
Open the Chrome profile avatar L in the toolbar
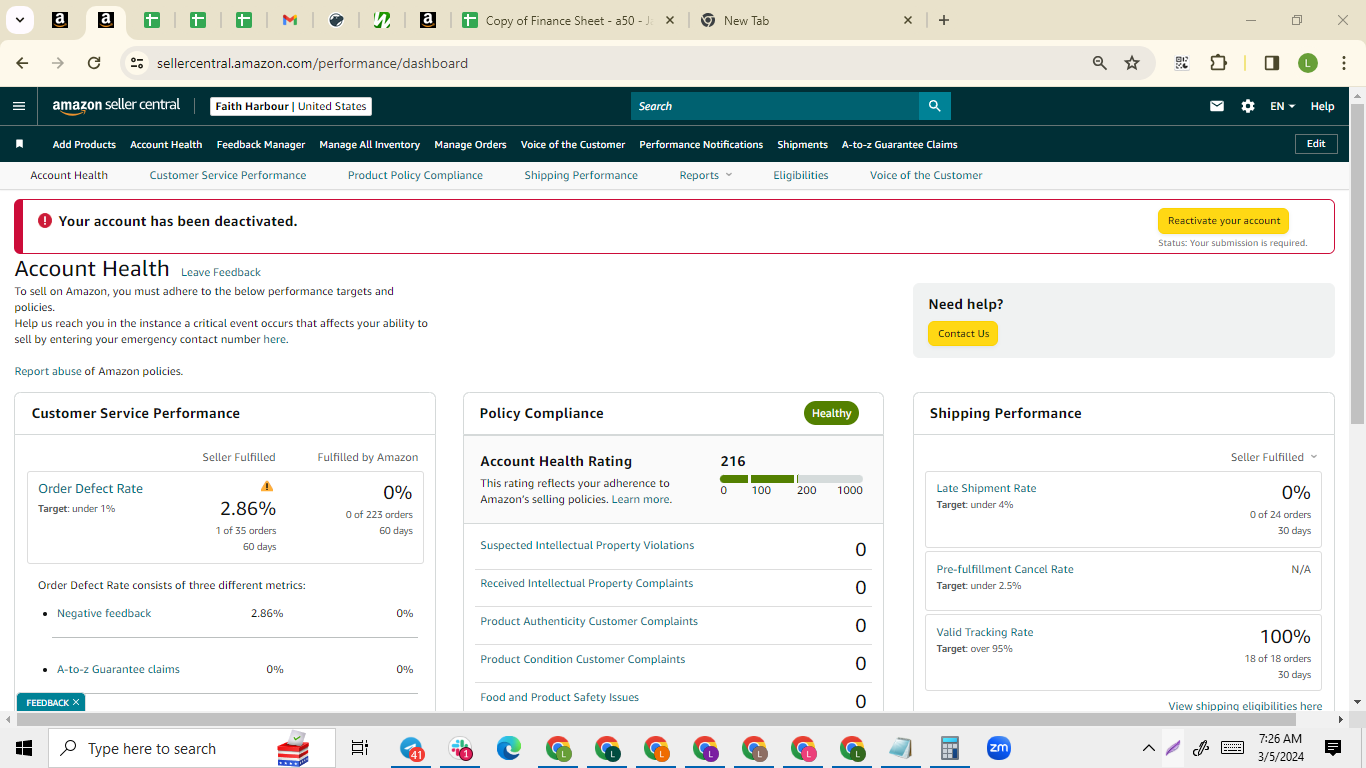1308,63
